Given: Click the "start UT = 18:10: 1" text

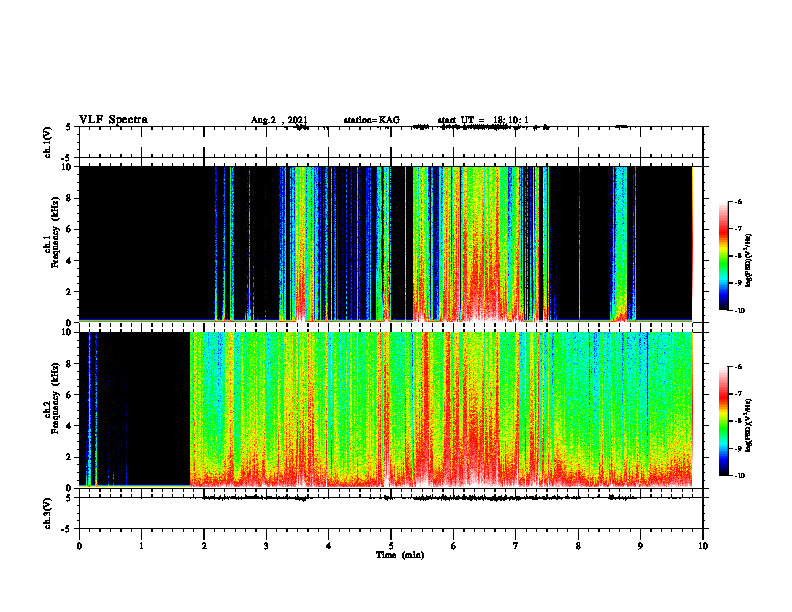Looking at the screenshot, I should (483, 120).
